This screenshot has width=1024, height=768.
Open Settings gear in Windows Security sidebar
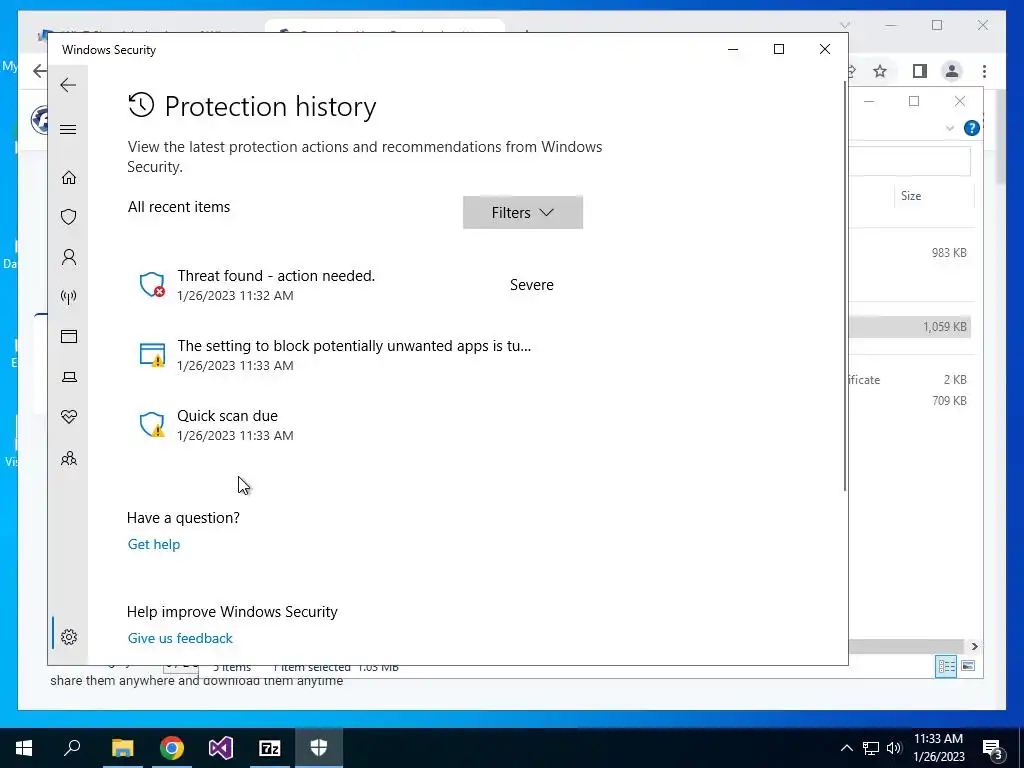pyautogui.click(x=69, y=637)
